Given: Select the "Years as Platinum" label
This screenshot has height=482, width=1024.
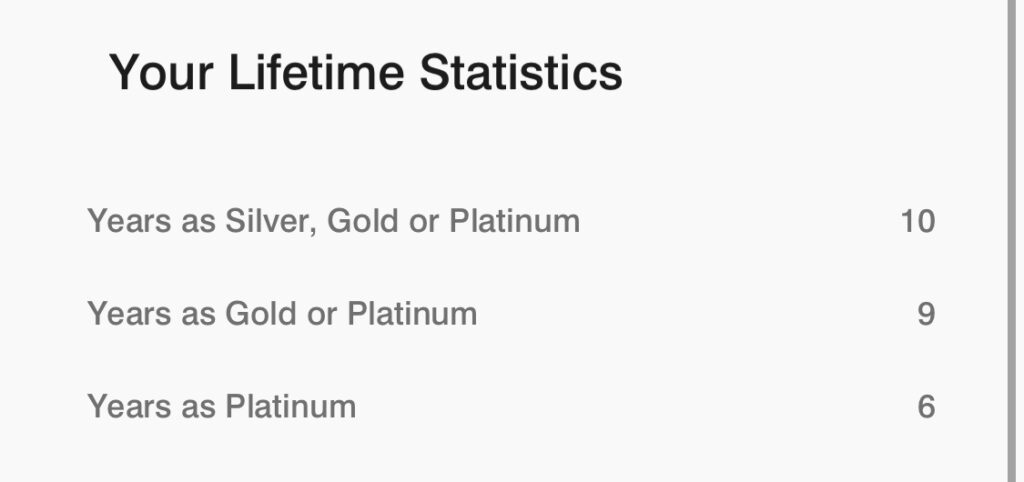Looking at the screenshot, I should (221, 407).
